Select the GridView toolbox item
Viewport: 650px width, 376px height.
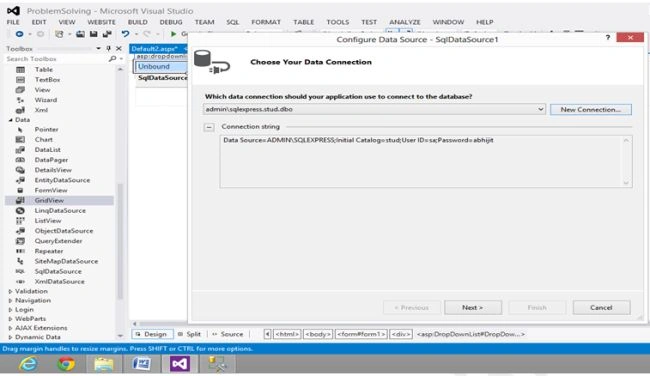[59, 200]
